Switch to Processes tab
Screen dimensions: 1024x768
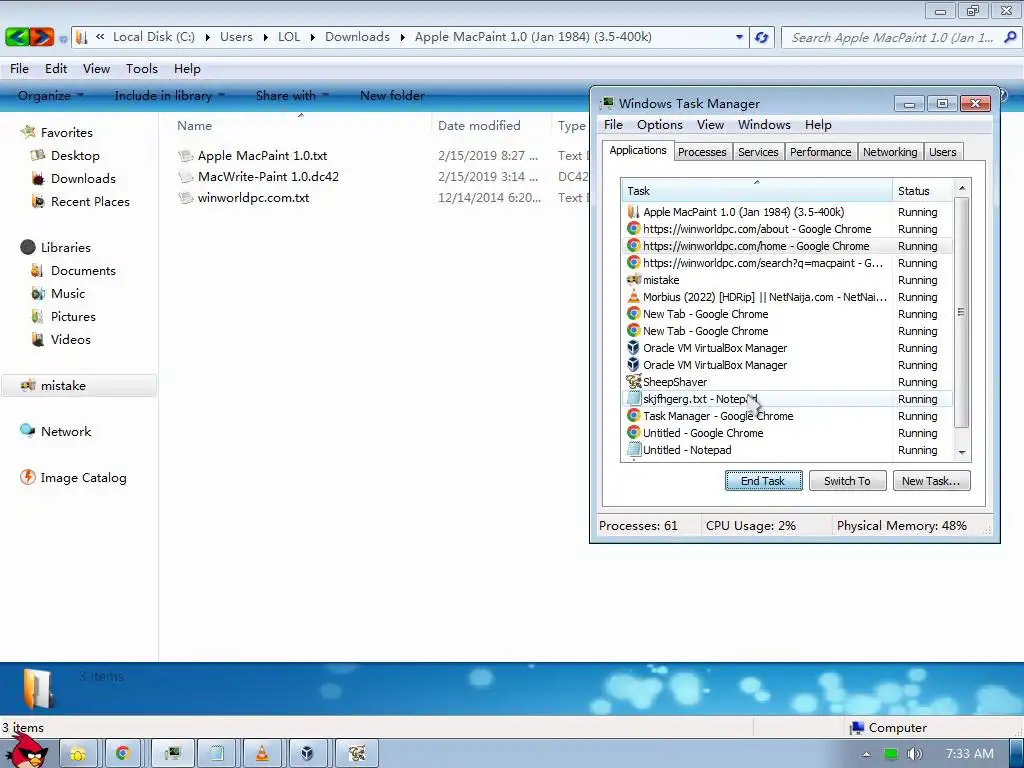point(702,152)
